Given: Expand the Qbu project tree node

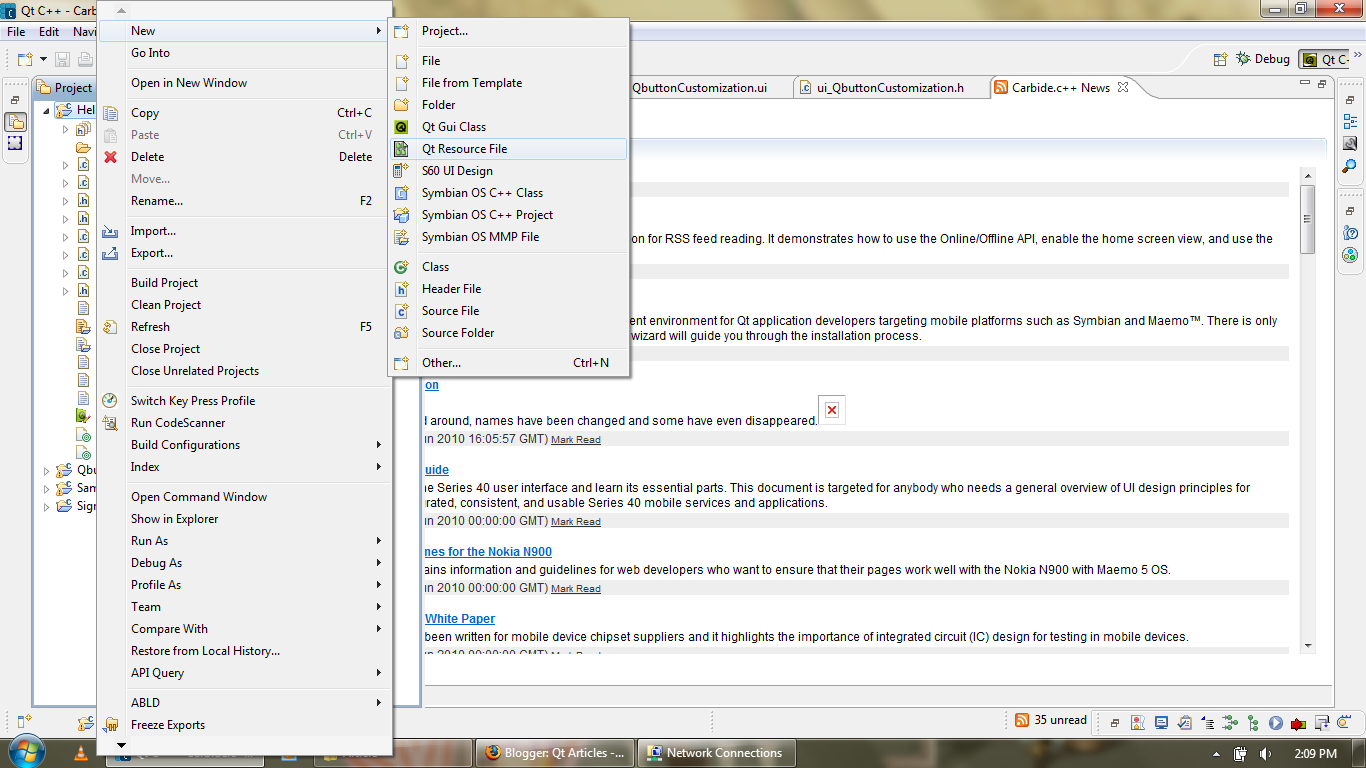Looking at the screenshot, I should tap(47, 469).
